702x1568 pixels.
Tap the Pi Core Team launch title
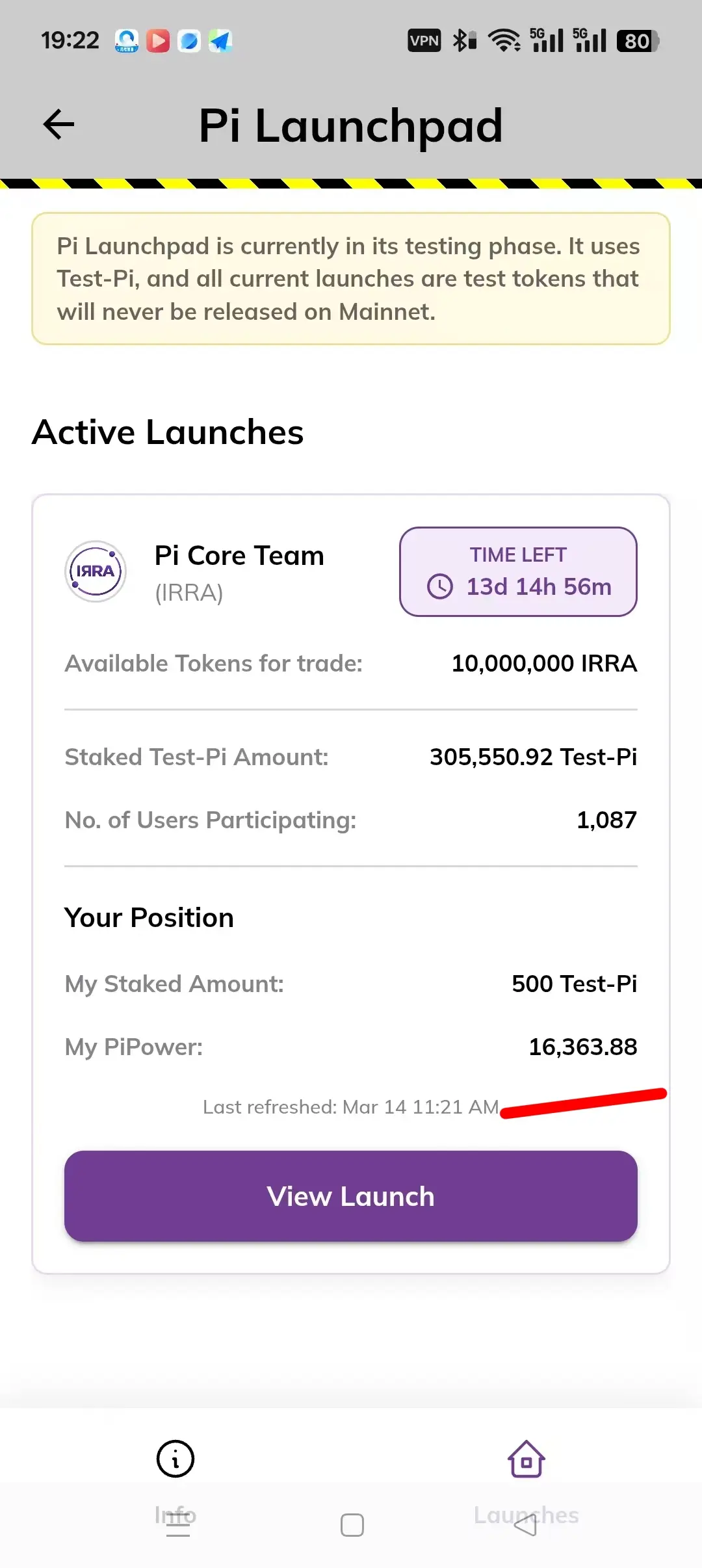(239, 556)
